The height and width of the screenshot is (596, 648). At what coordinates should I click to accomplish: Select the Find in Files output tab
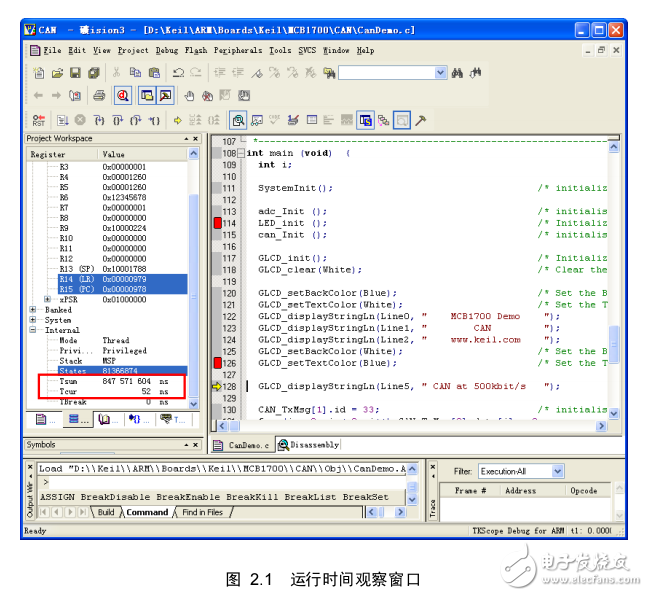click(x=202, y=513)
